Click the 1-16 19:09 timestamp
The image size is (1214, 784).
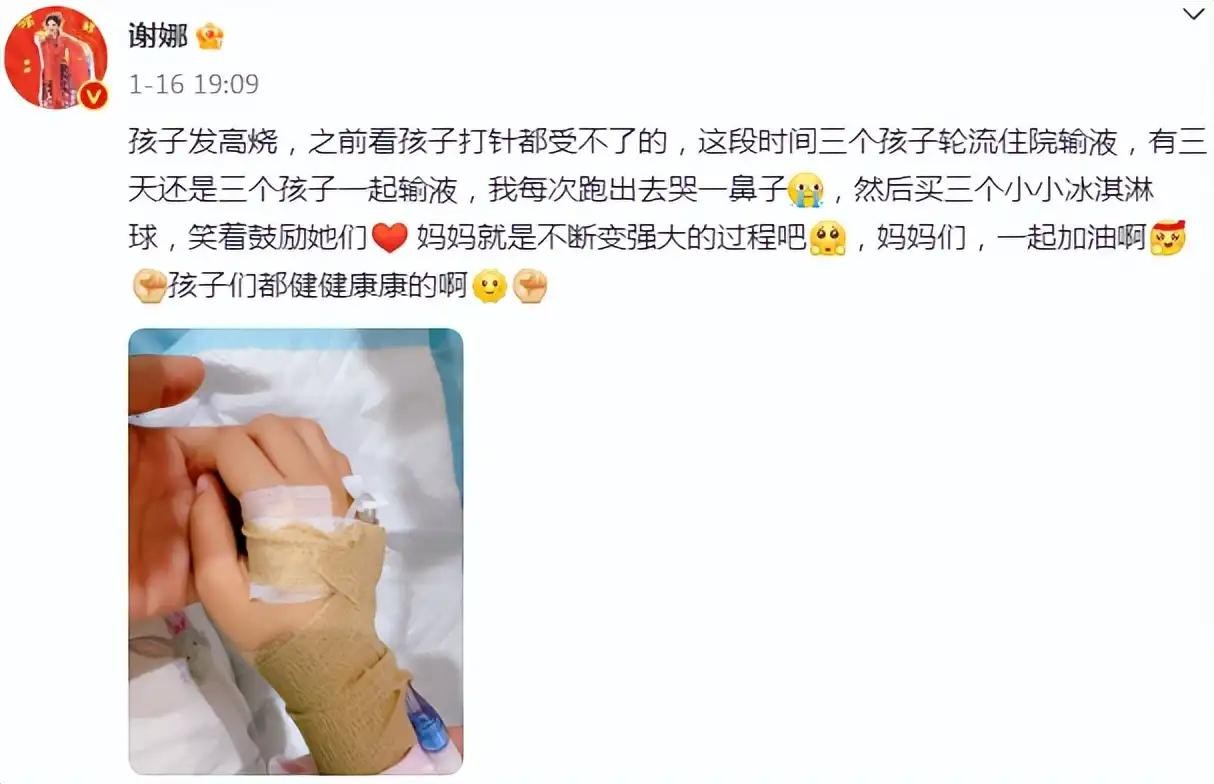point(193,84)
